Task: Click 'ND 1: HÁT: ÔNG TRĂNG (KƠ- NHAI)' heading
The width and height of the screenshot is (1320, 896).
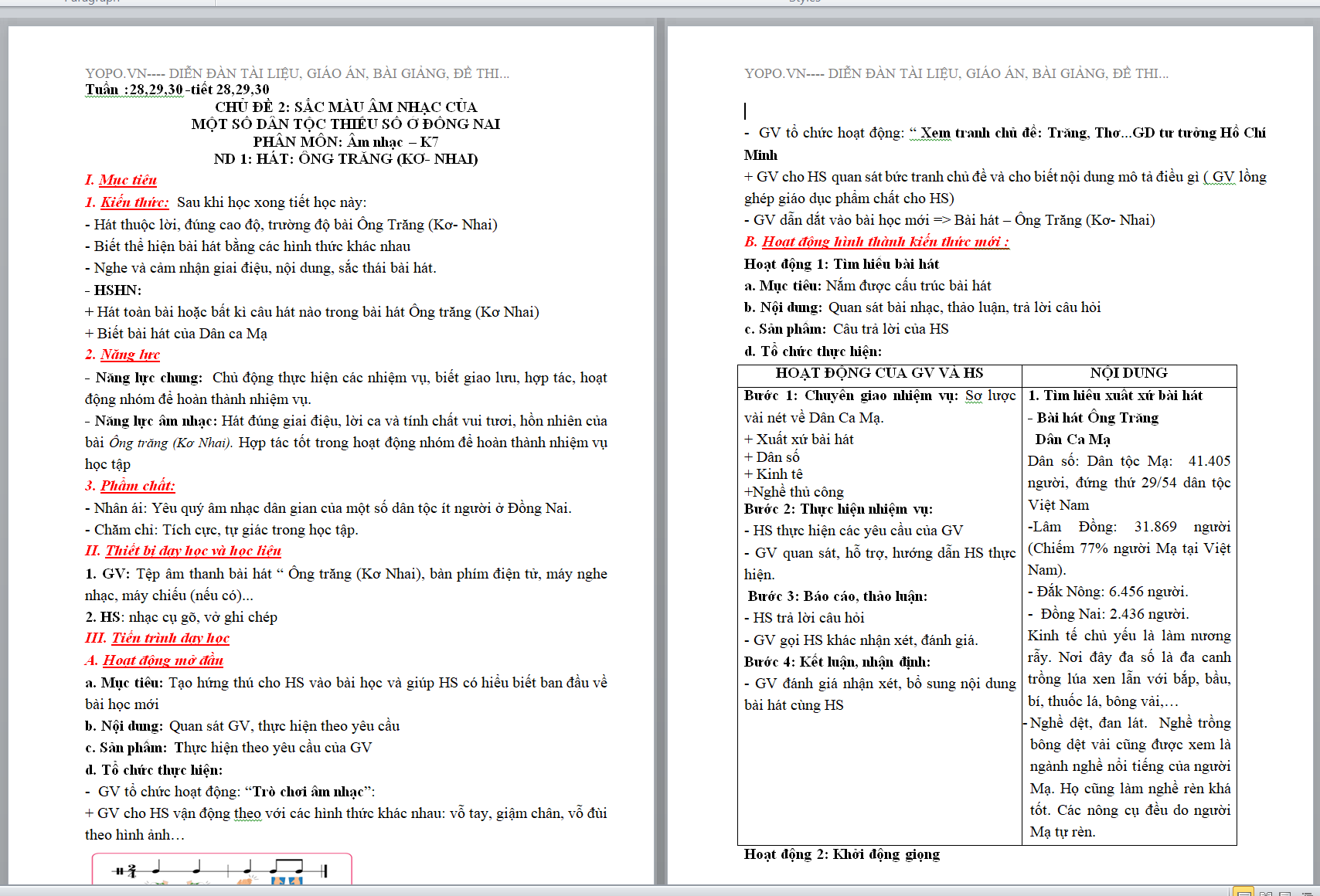Action: pos(345,158)
